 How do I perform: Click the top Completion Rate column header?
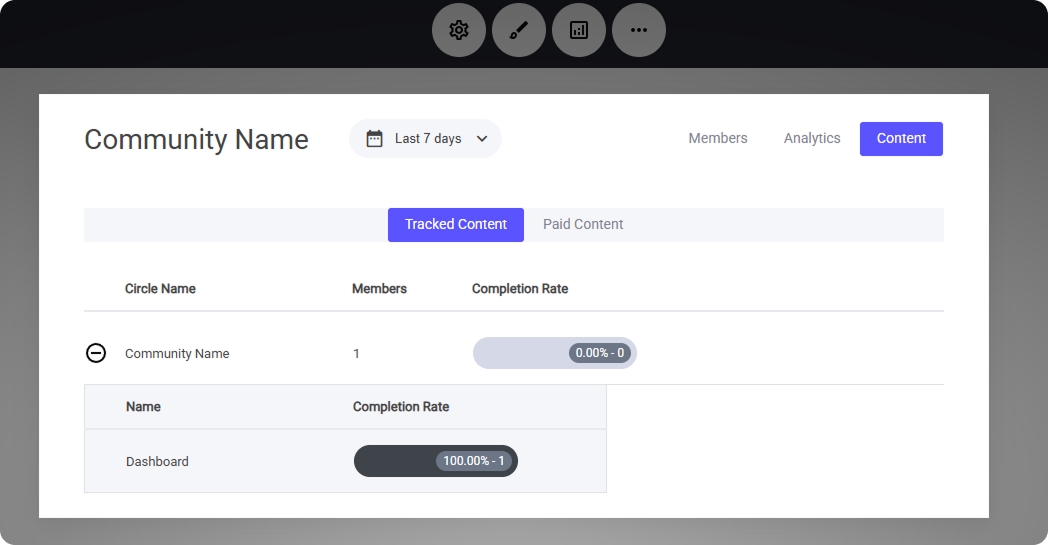[x=520, y=289]
